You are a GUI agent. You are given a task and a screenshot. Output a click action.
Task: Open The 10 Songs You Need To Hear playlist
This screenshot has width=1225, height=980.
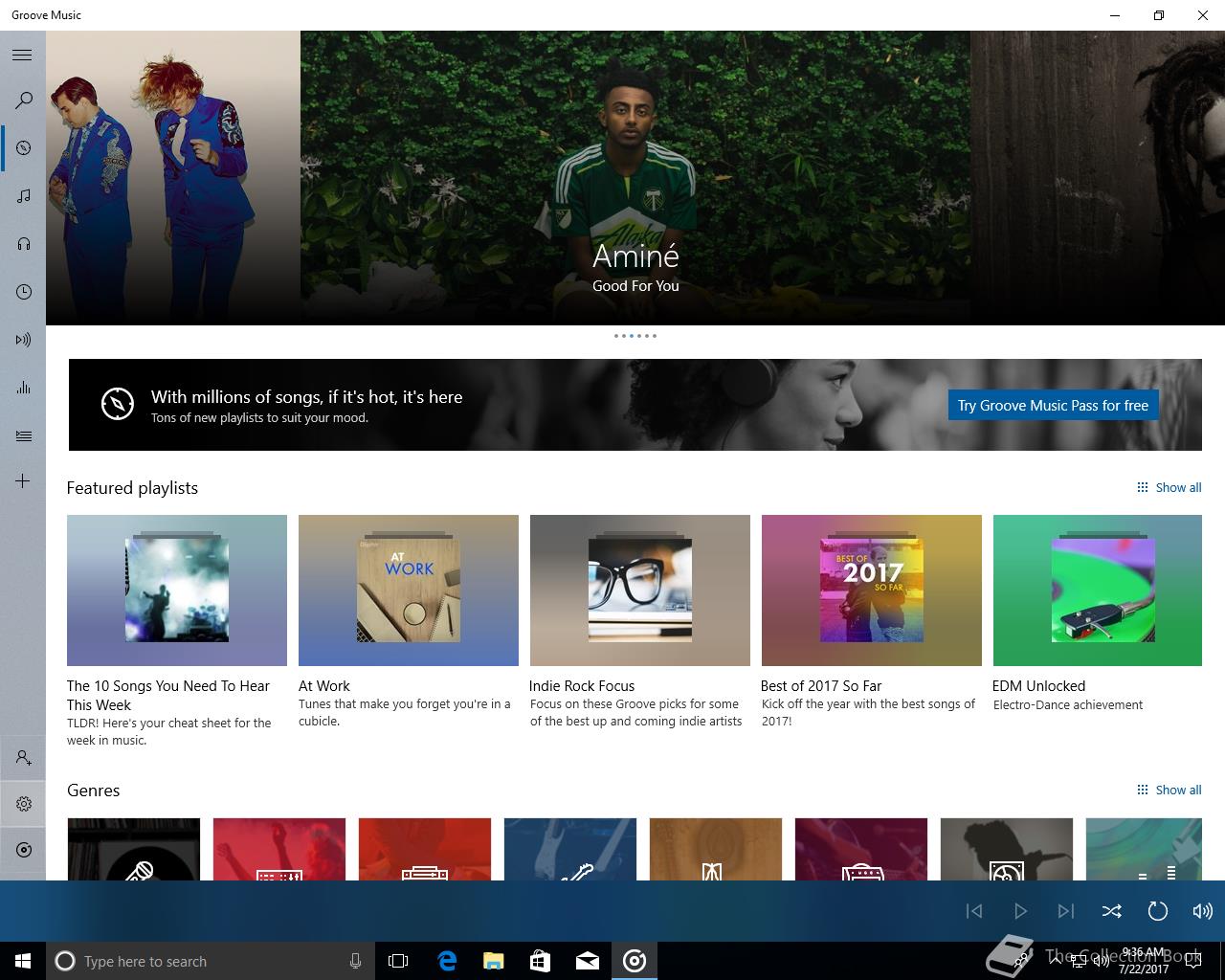[177, 590]
